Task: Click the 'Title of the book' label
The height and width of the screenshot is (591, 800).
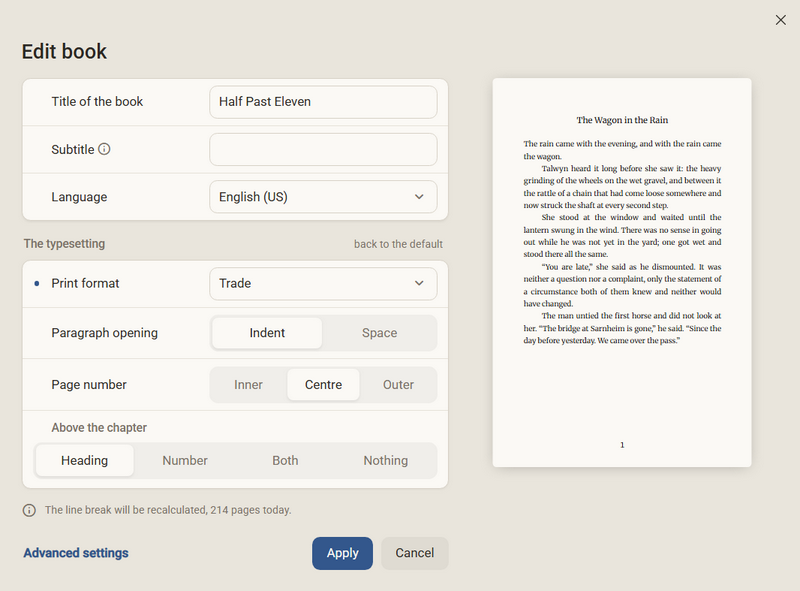Action: tap(97, 102)
